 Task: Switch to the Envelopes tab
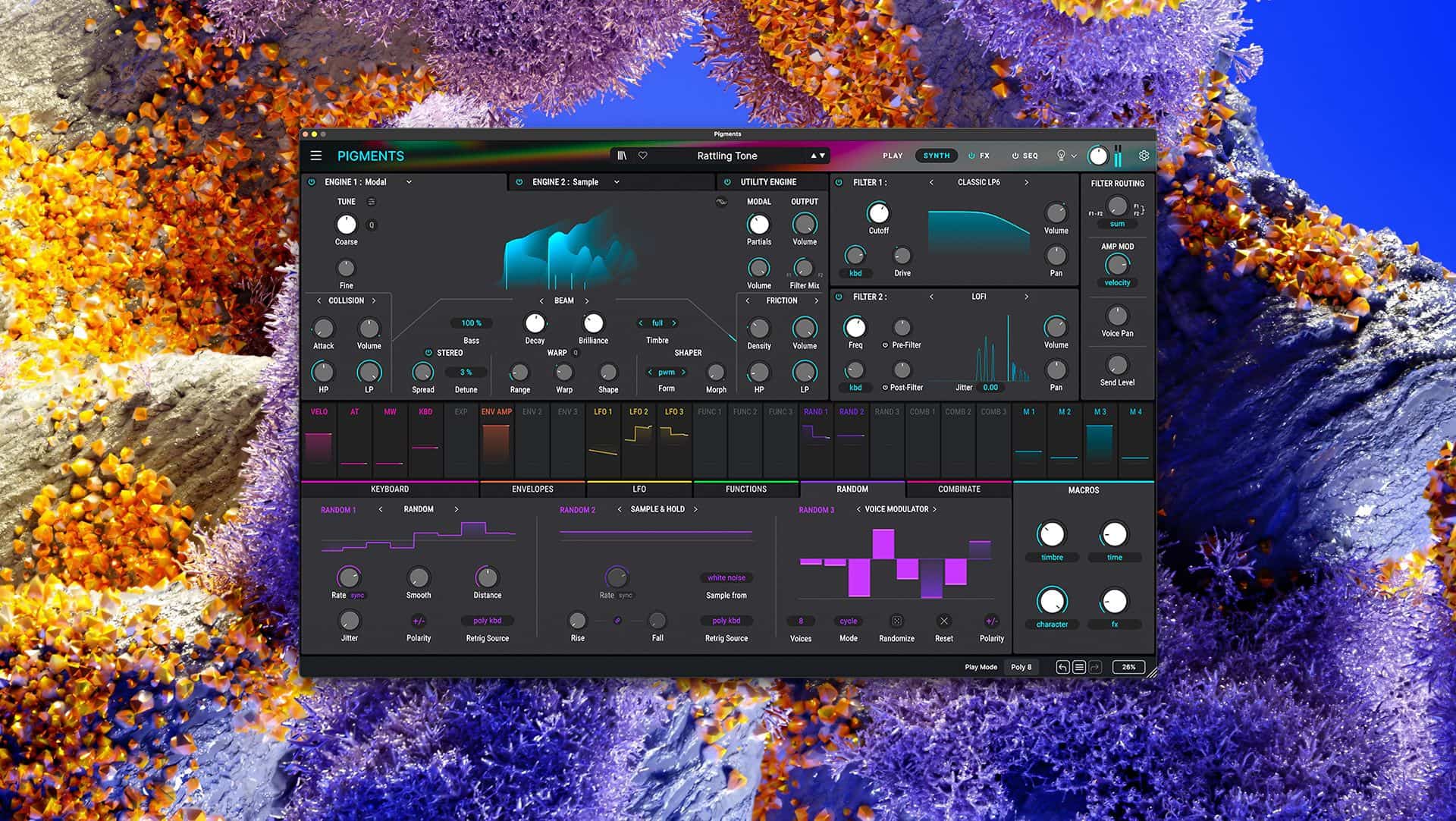click(532, 489)
